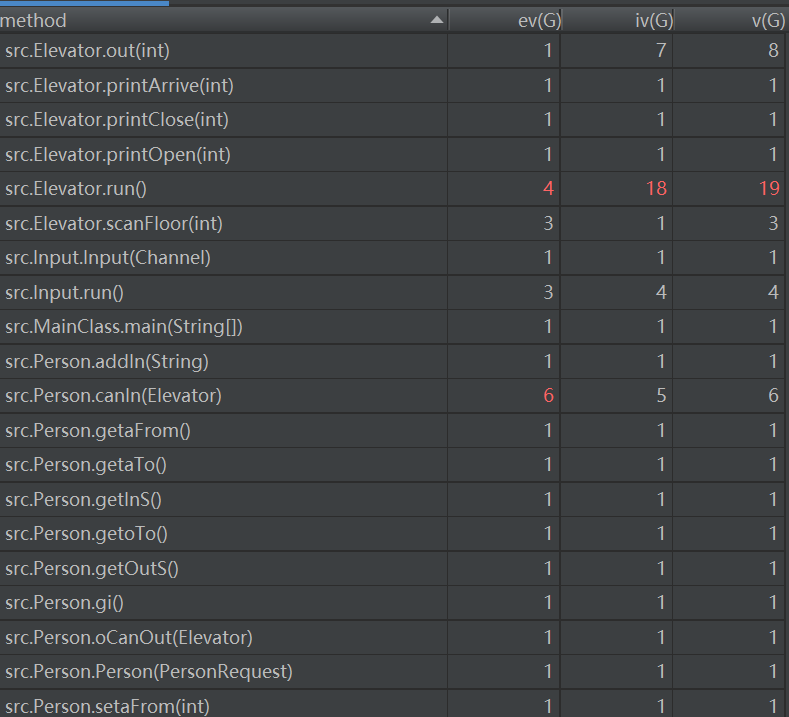This screenshot has height=717, width=789.
Task: Select the src.Person.getoTo() row
Action: point(392,533)
